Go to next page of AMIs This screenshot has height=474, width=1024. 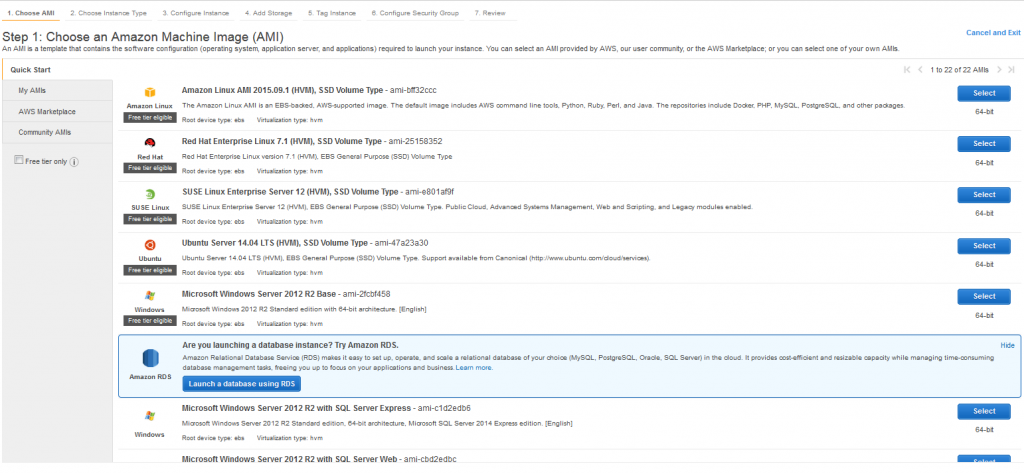coord(999,70)
